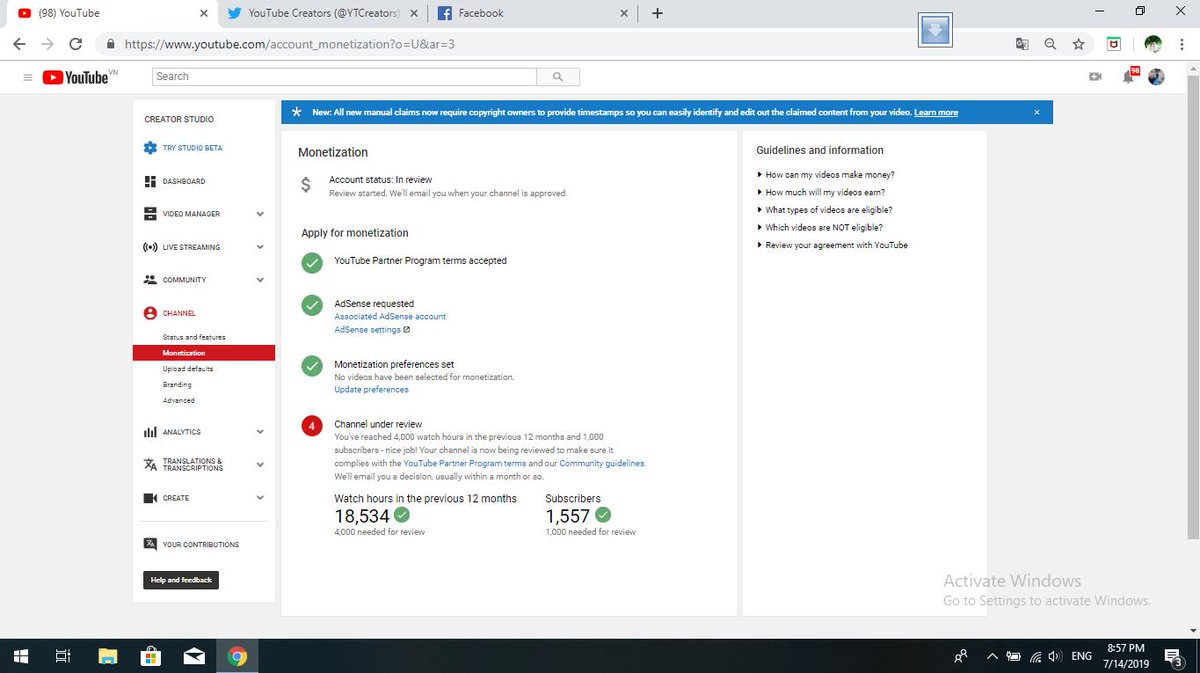Click the Create camera icon
The width and height of the screenshot is (1200, 673).
pyautogui.click(x=150, y=498)
